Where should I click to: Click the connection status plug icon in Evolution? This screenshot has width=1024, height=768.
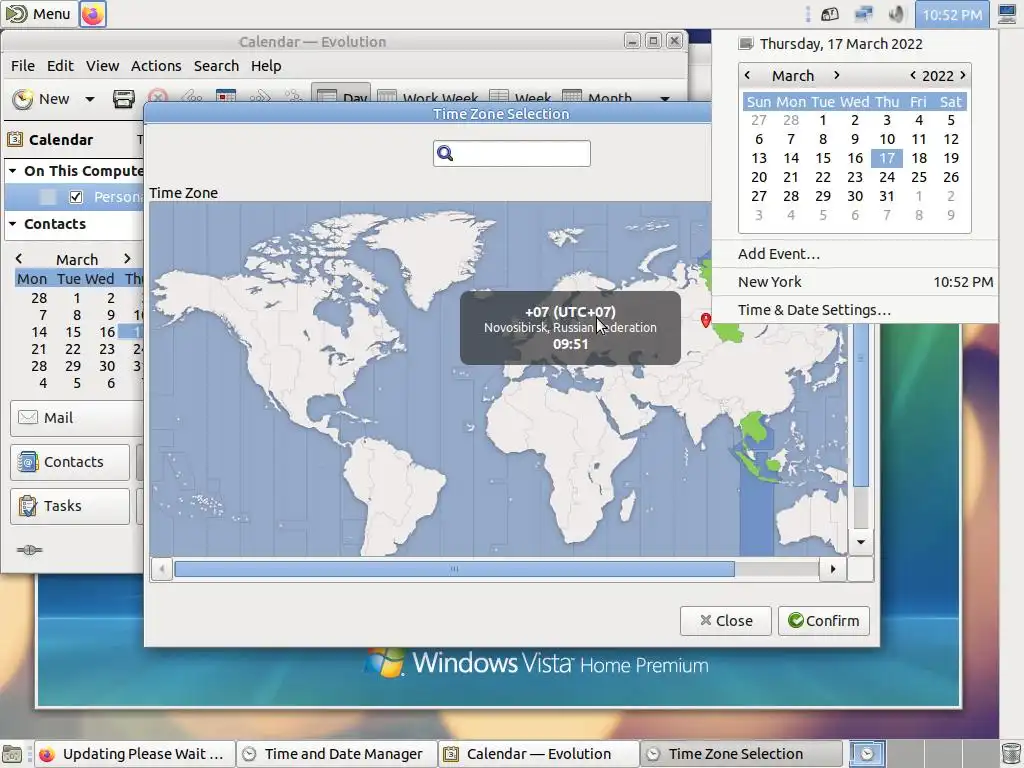point(29,550)
